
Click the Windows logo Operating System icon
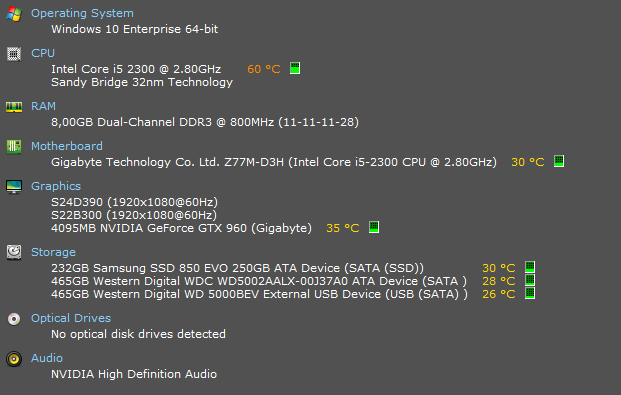tap(14, 14)
